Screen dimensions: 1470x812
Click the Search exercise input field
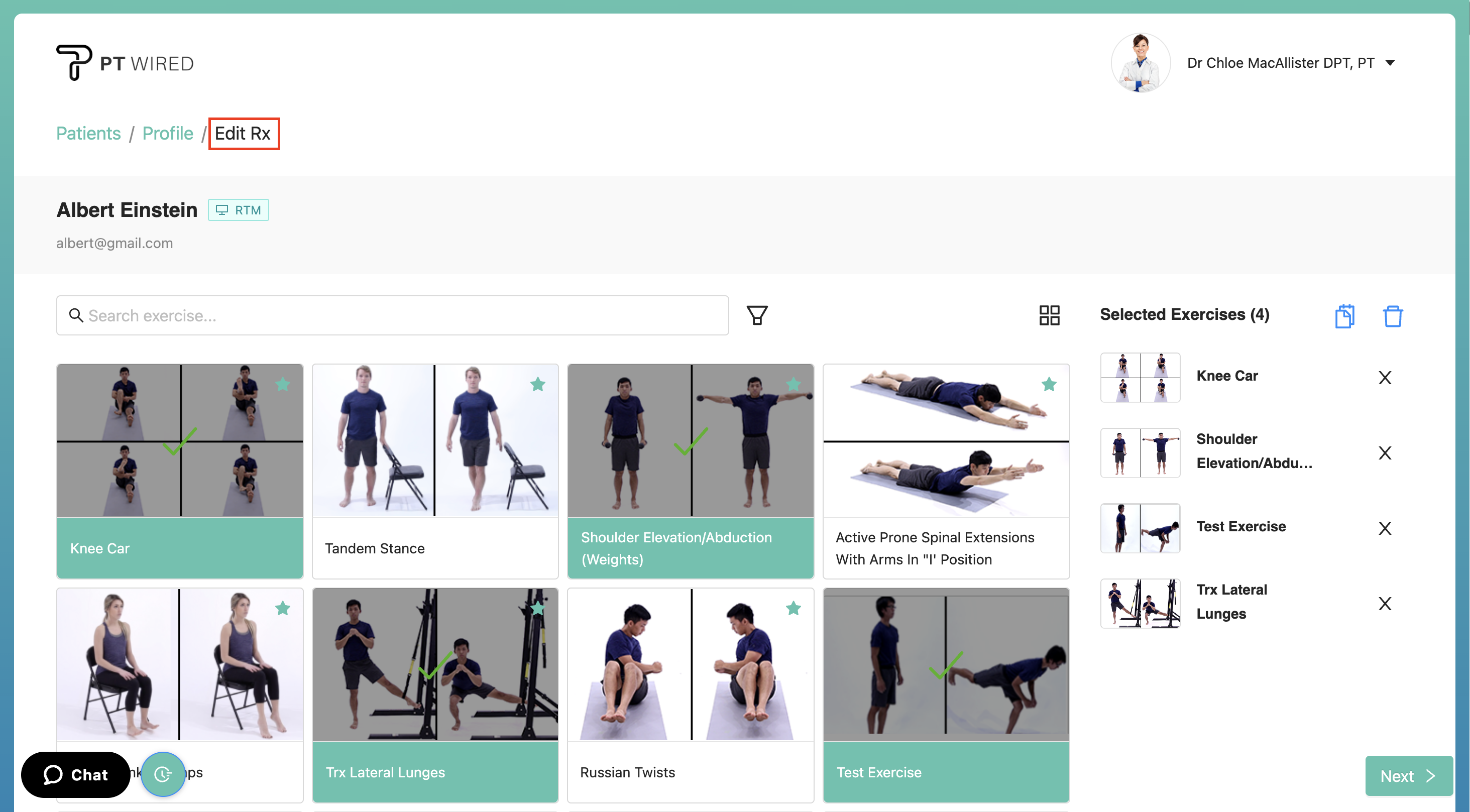point(392,315)
